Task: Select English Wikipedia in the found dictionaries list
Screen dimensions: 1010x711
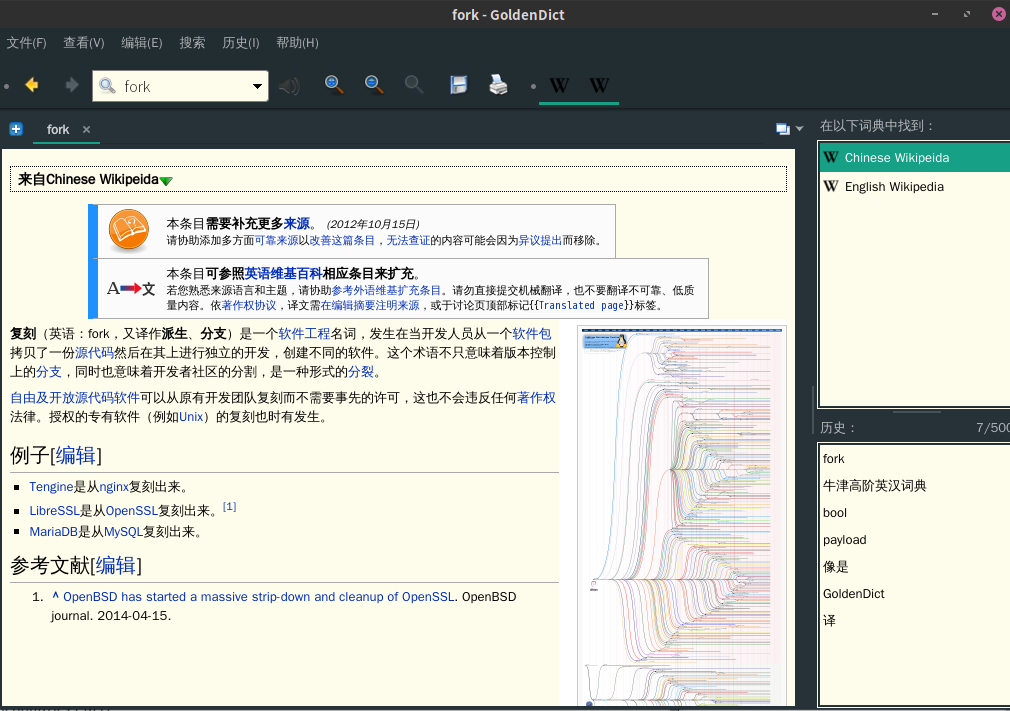Action: [894, 187]
